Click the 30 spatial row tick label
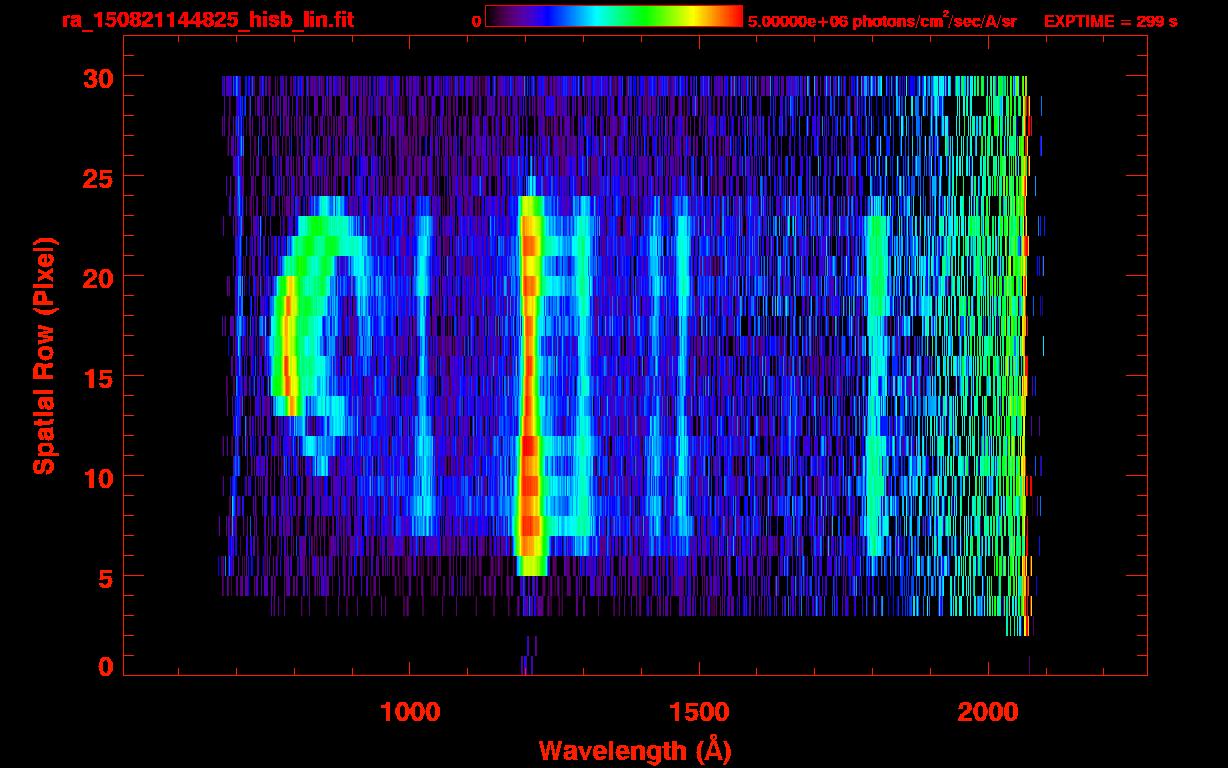The width and height of the screenshot is (1228, 768). (98, 77)
